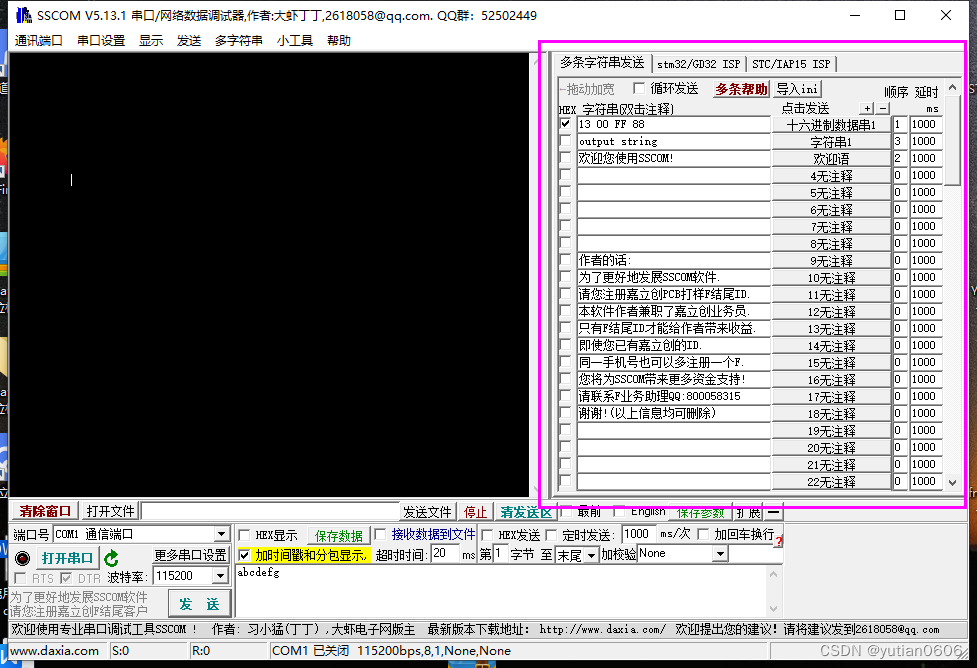The image size is (977, 668).
Task: Click the collapse dash button beside 扩展
Action: pyautogui.click(x=773, y=512)
